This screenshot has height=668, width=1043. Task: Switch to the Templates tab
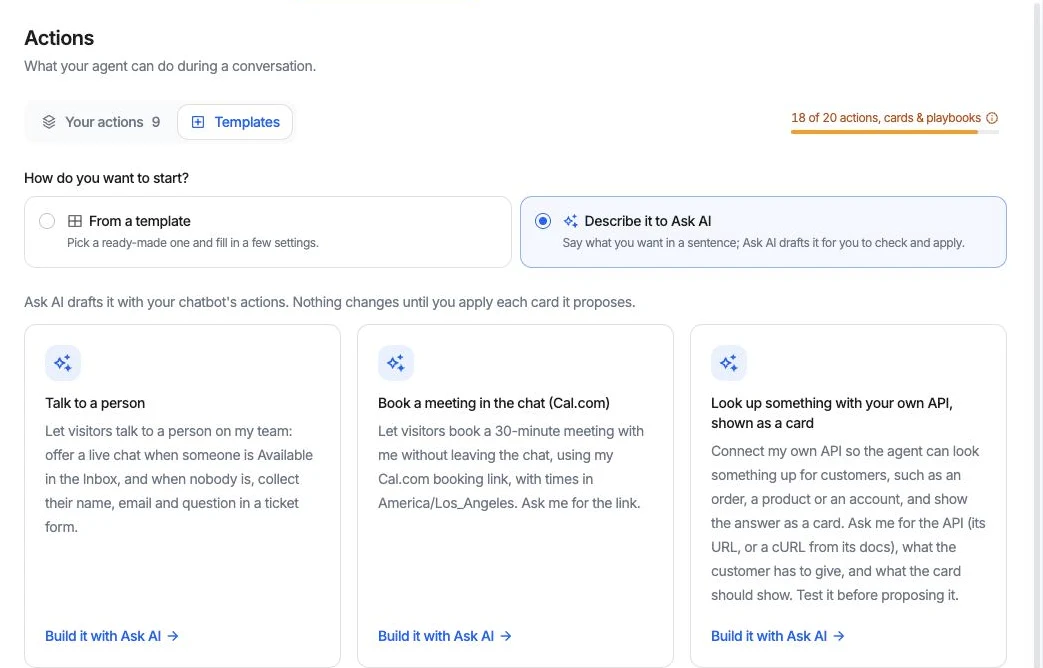point(235,122)
